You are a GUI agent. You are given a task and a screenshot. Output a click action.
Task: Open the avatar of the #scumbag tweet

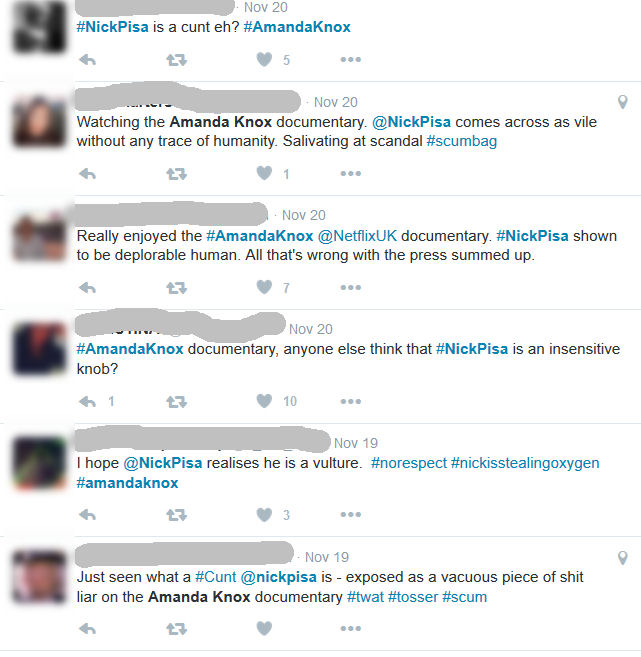click(x=39, y=122)
